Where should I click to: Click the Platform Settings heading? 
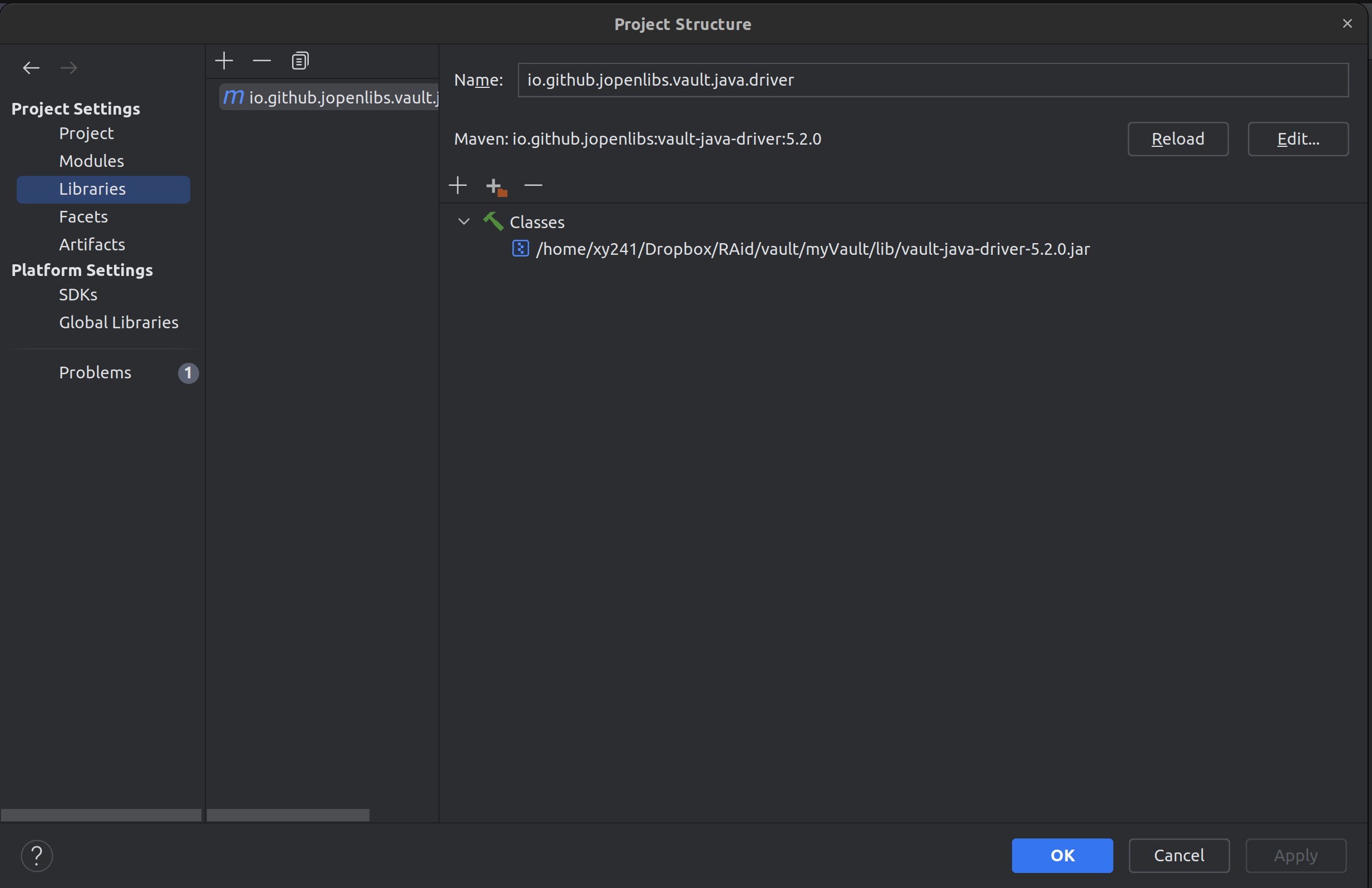(82, 270)
